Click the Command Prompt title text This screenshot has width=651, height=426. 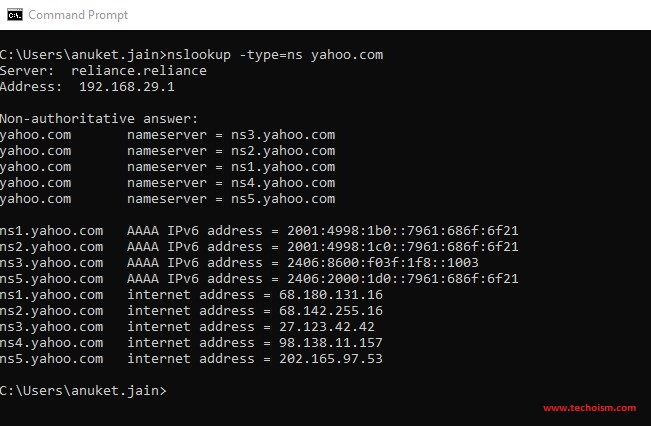click(78, 15)
